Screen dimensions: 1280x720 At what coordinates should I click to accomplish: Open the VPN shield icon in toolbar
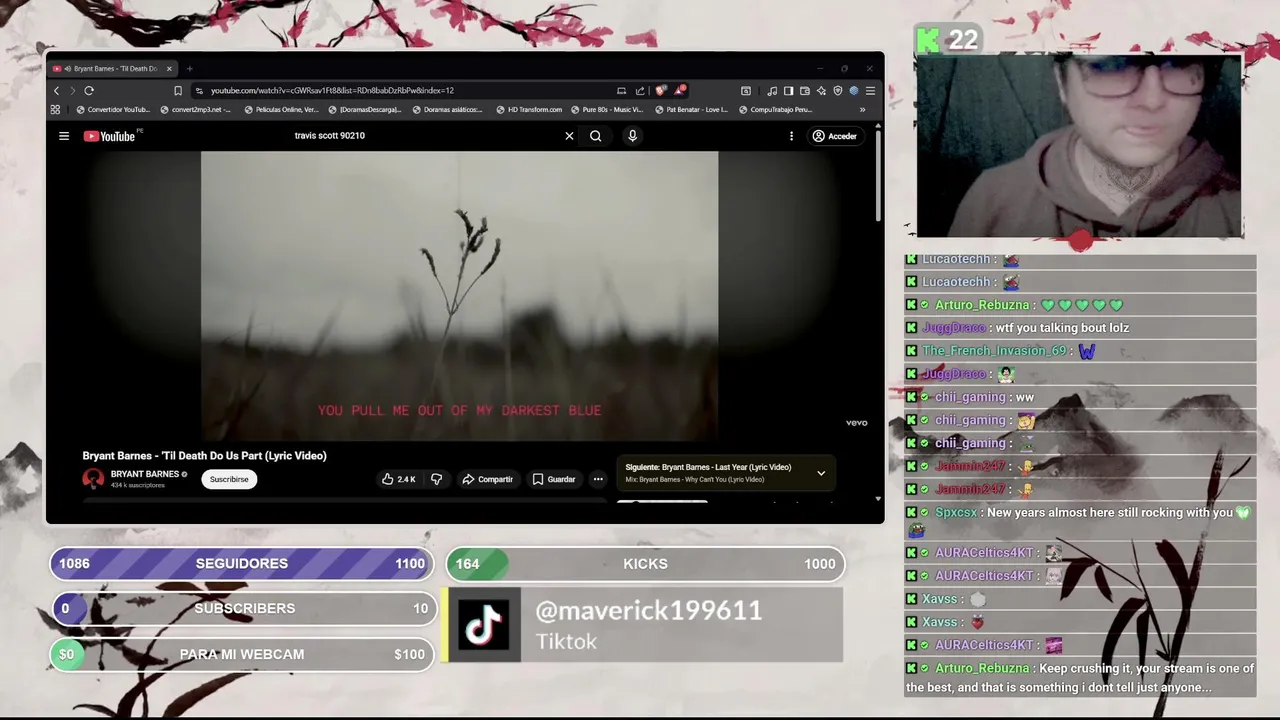point(838,91)
